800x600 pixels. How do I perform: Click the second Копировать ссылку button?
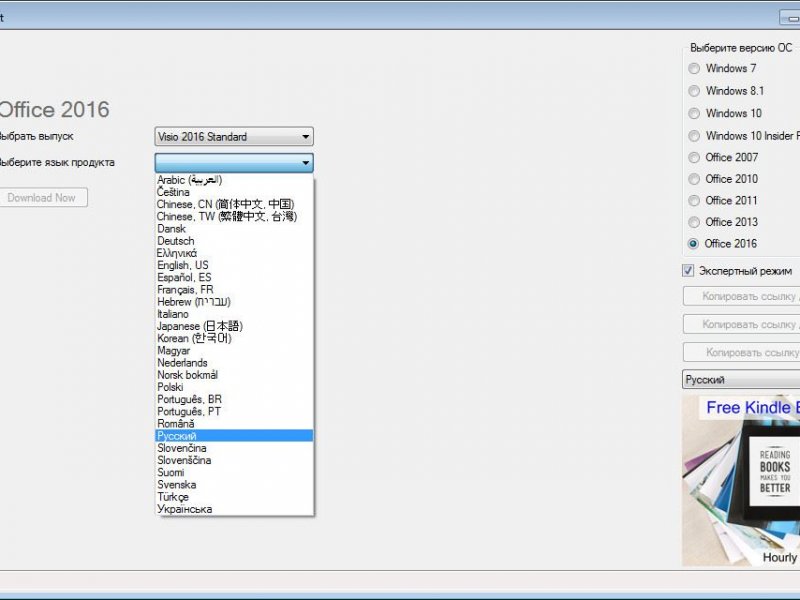pos(741,324)
